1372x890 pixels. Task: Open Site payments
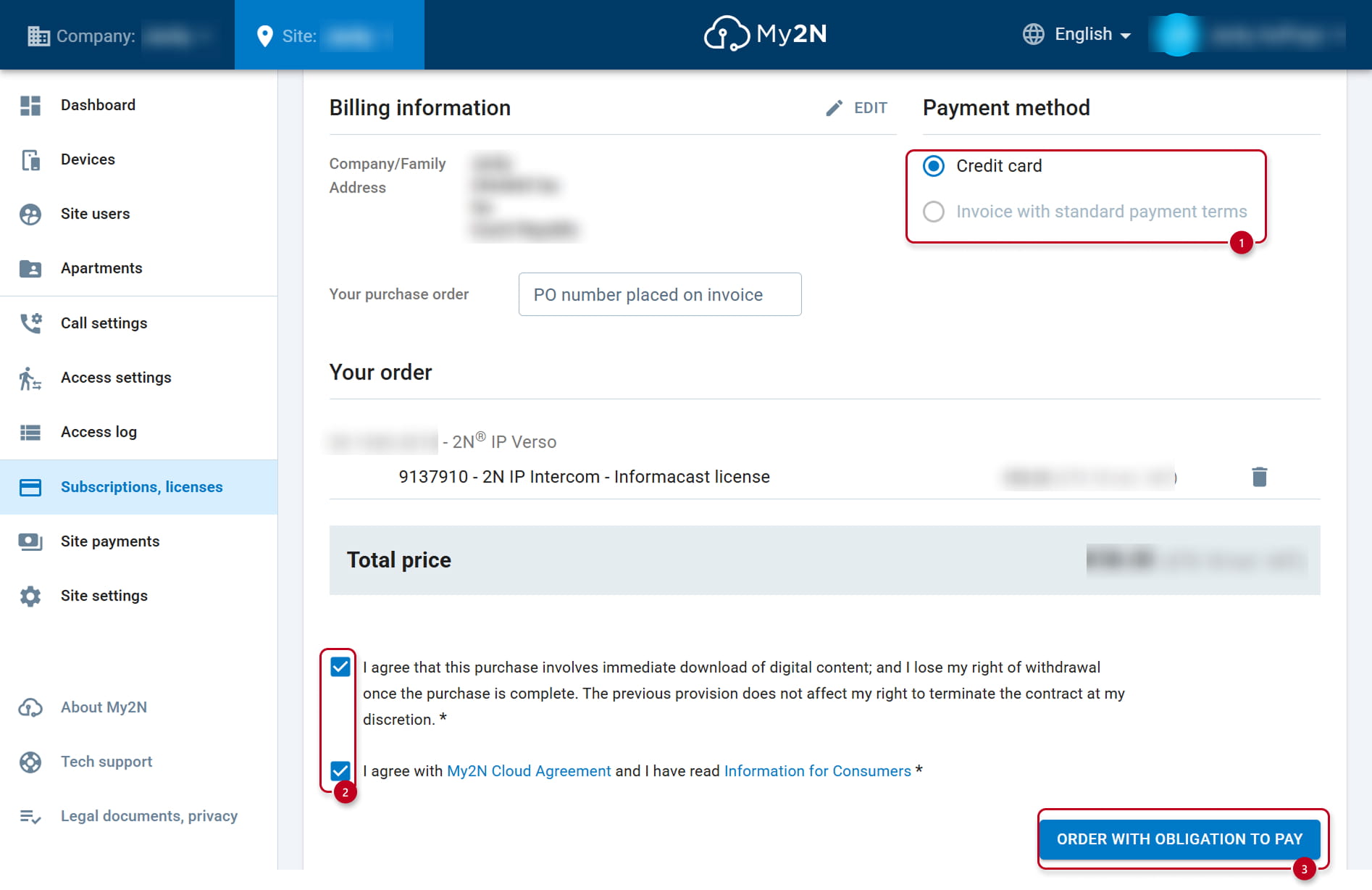tap(138, 541)
